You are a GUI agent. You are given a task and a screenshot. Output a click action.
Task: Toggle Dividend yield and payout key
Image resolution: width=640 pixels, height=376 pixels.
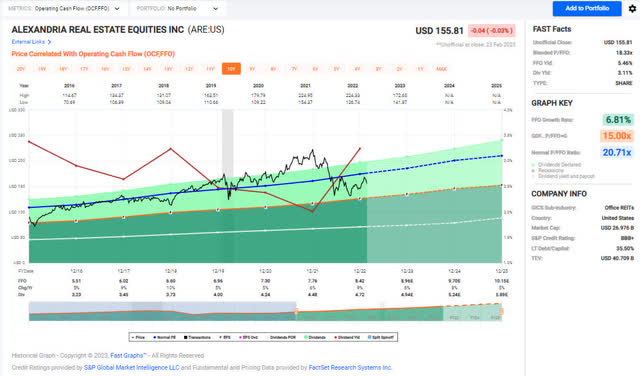[563, 176]
